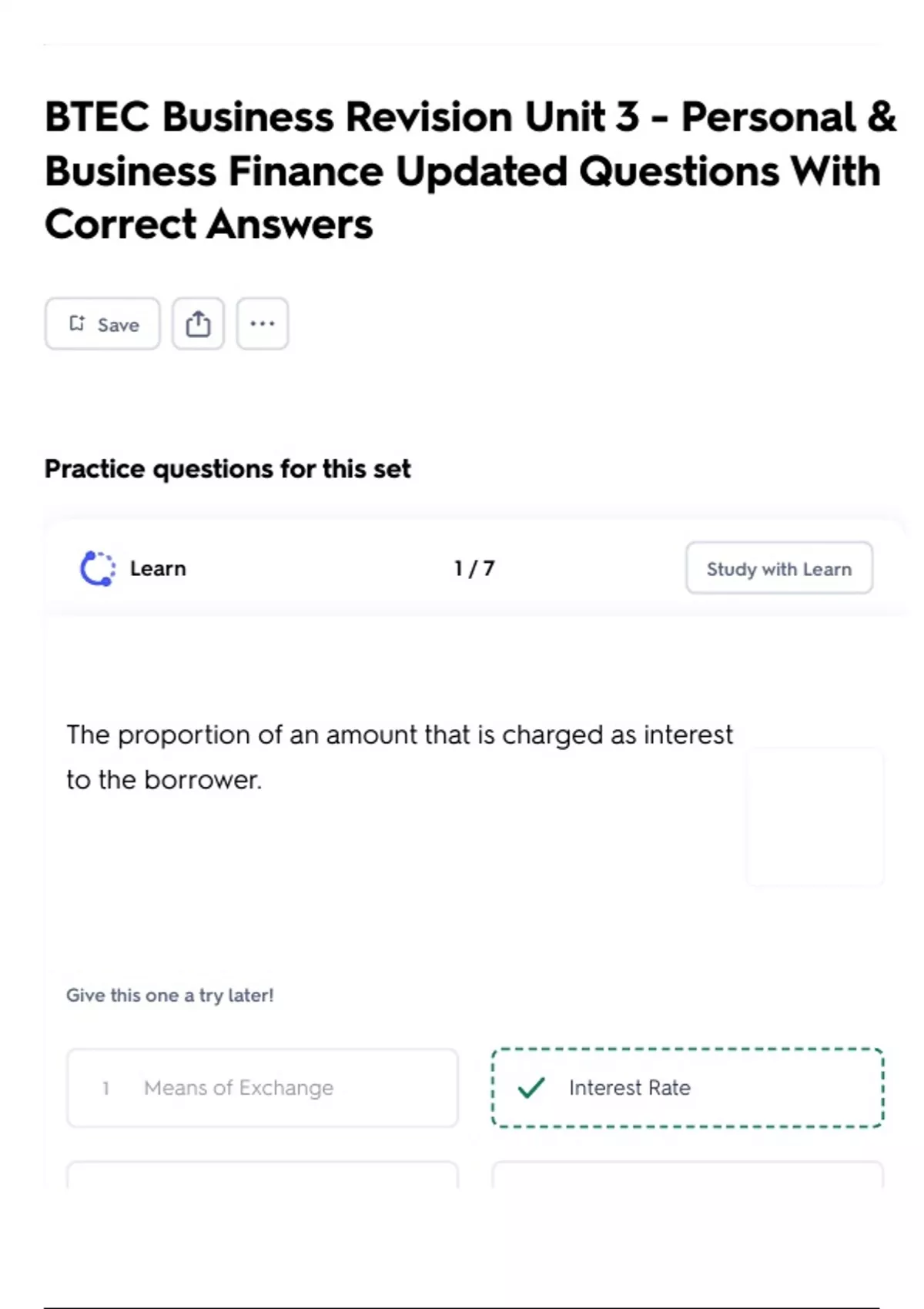
Task: Click the 'Give this one a try later!' message
Action: coord(170,995)
